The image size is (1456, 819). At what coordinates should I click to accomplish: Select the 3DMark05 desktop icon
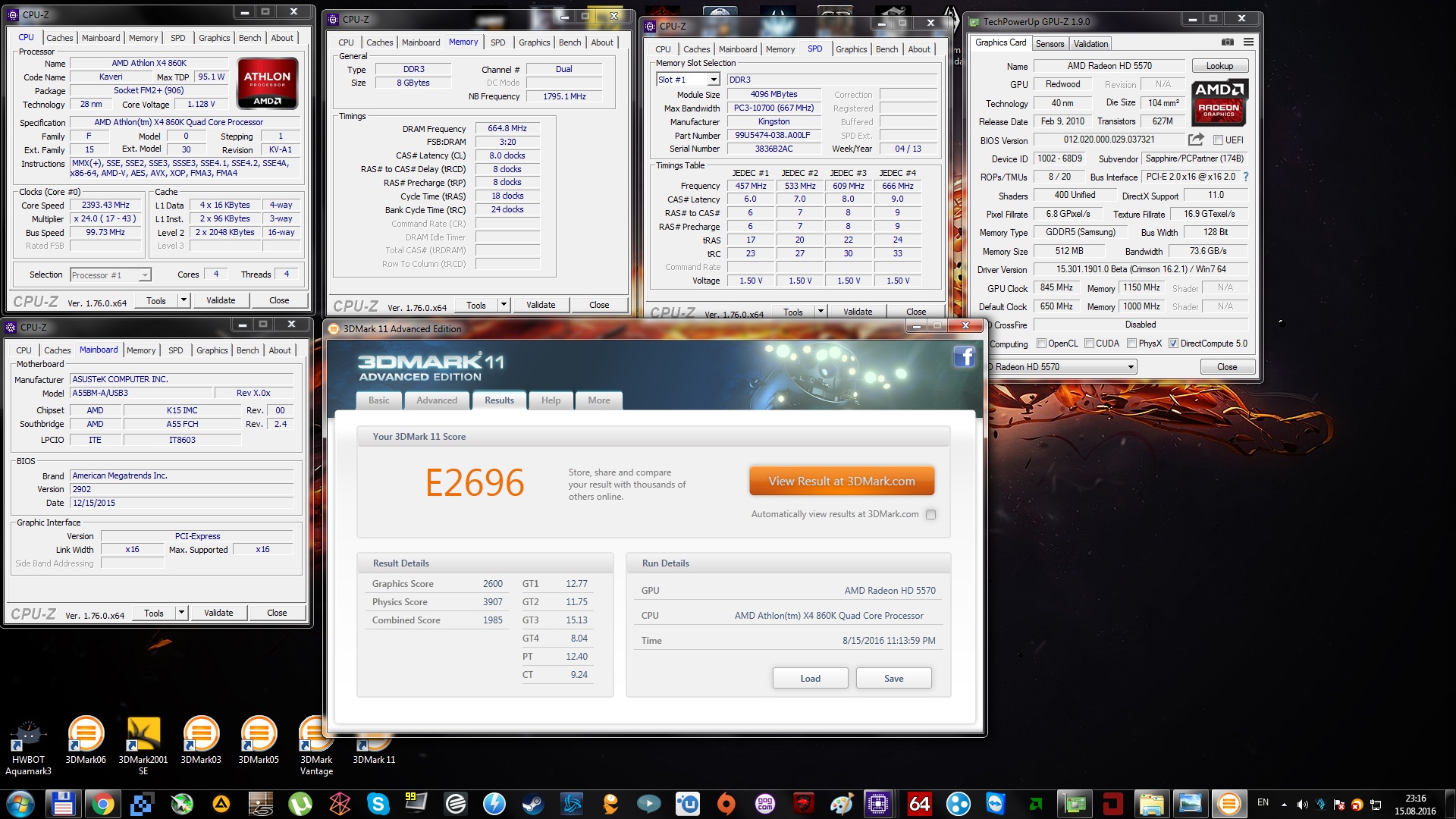point(259,741)
